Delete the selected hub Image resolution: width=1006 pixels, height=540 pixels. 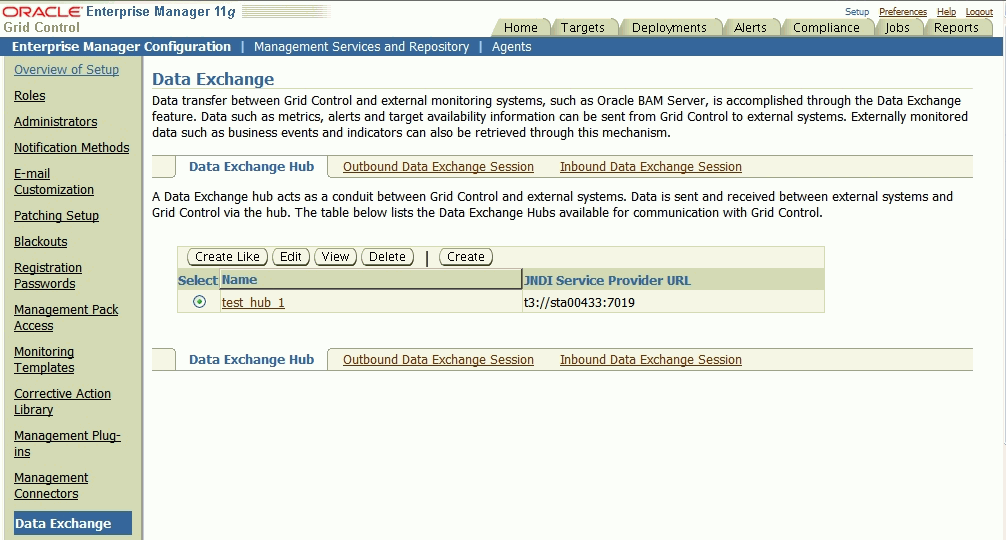388,257
